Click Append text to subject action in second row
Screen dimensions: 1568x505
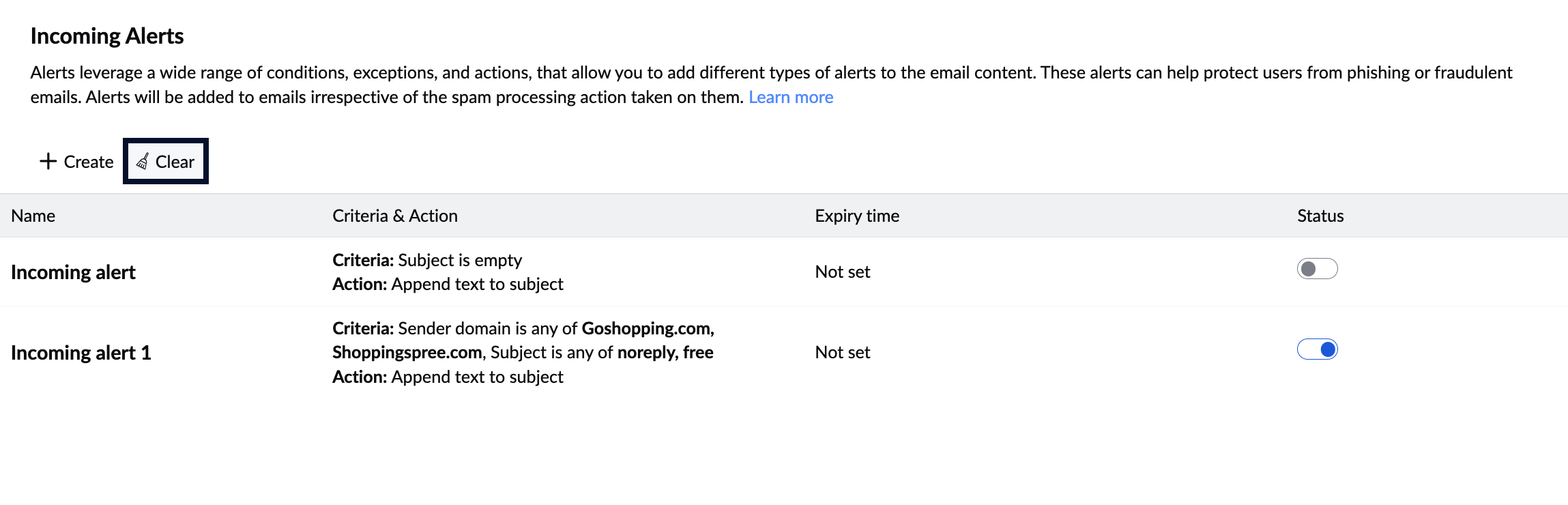pyautogui.click(x=477, y=377)
